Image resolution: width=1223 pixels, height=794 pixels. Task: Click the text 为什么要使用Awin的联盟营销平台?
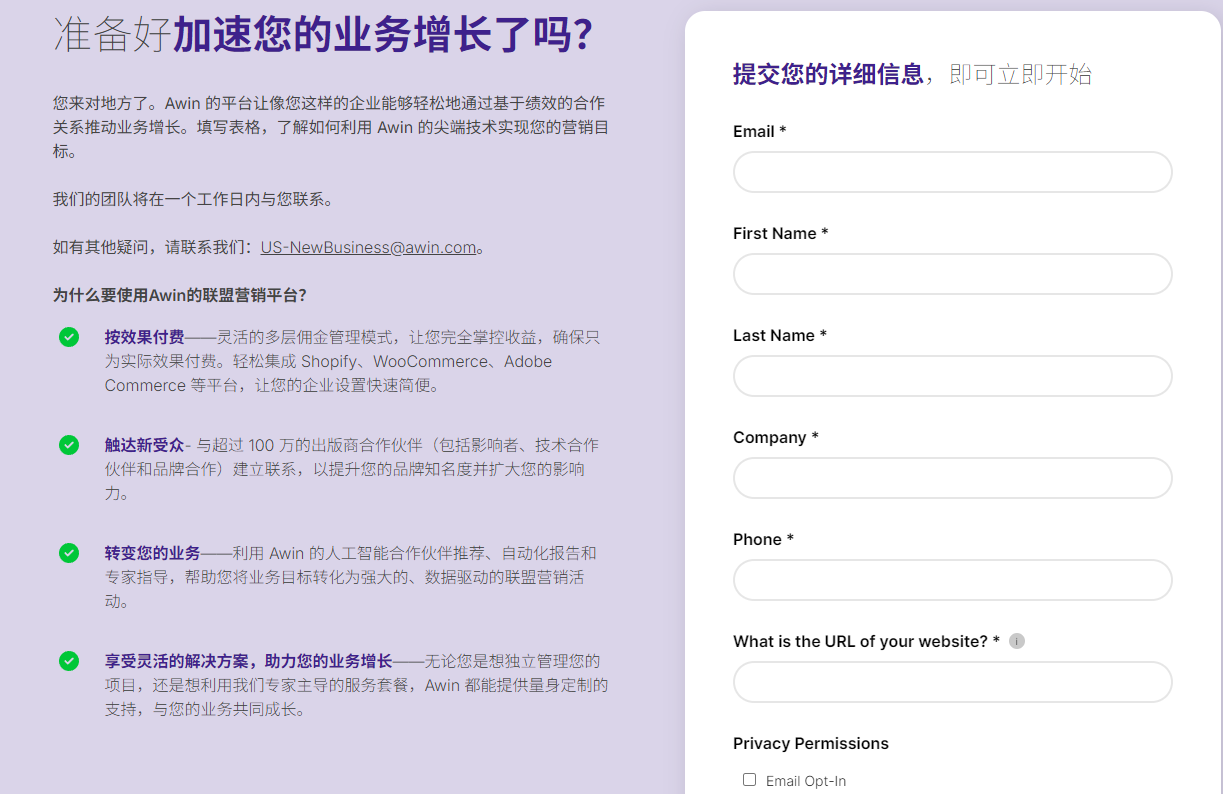pos(180,295)
